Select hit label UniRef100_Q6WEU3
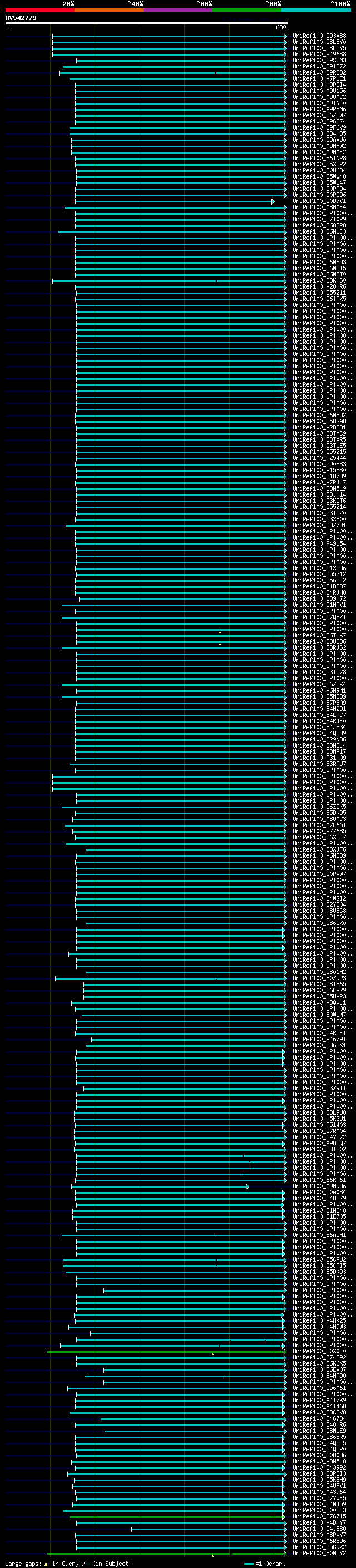This screenshot has width=356, height=1568. (319, 263)
